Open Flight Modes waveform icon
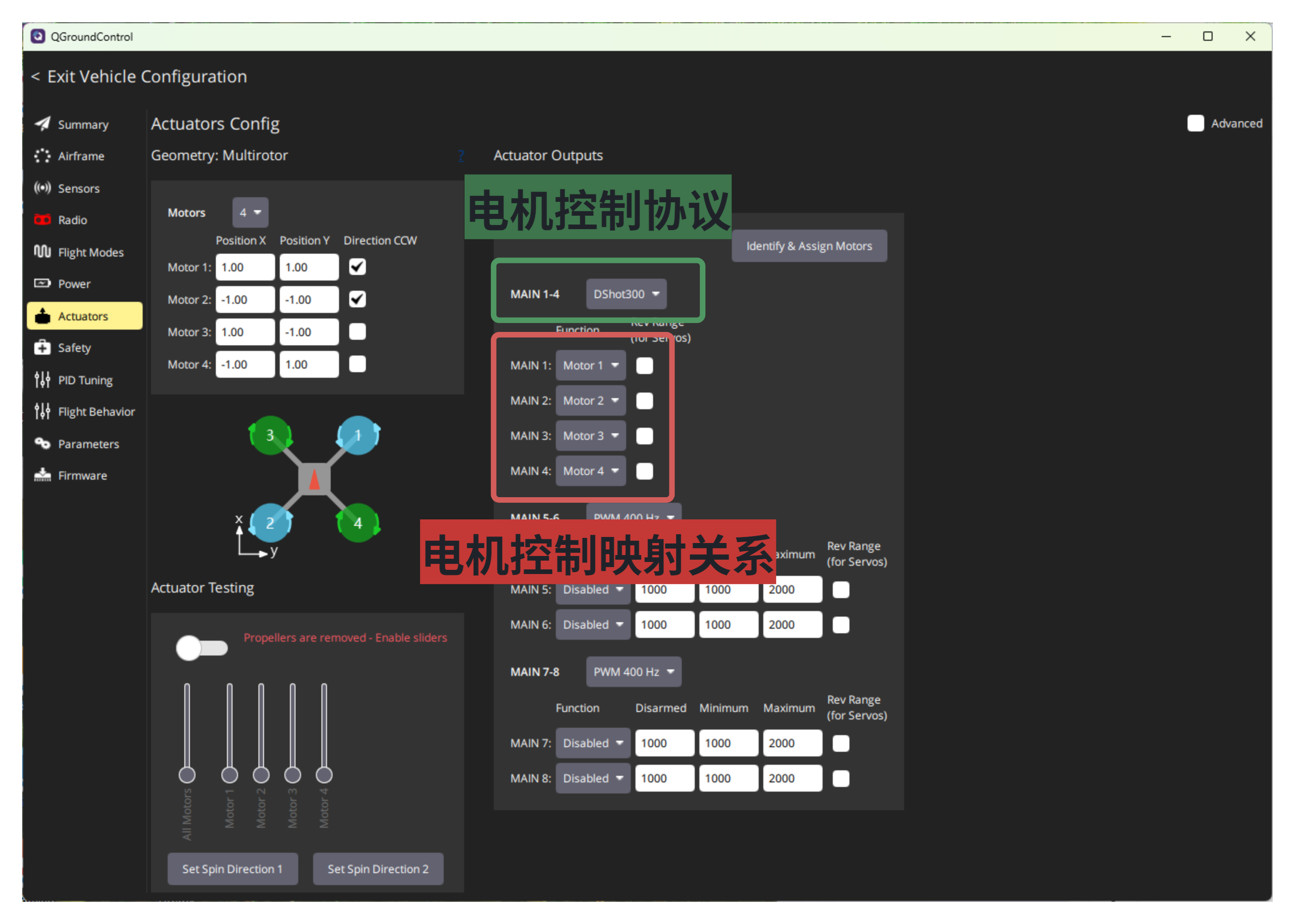 [x=42, y=251]
